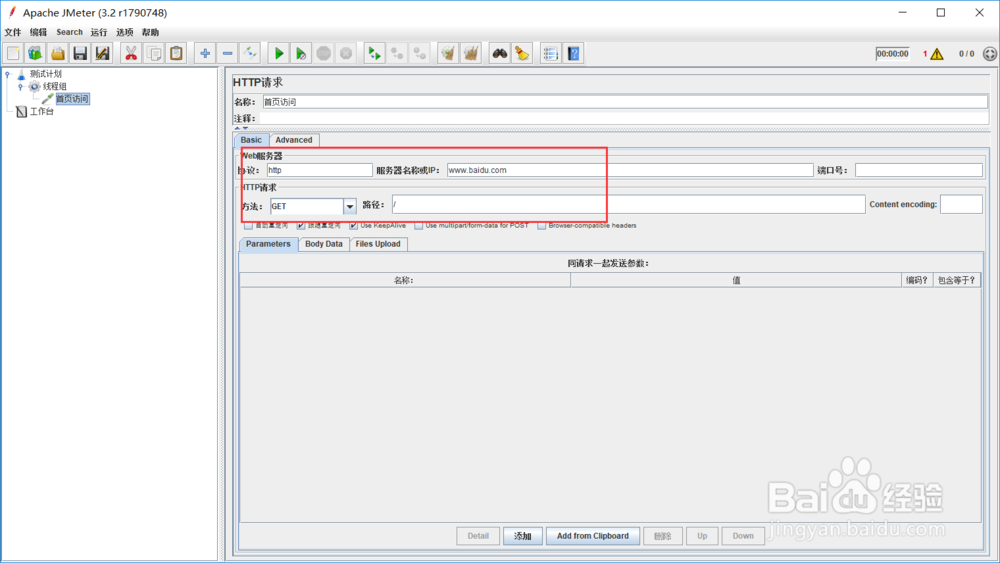The image size is (1000, 563).
Task: Open the Search menu
Action: (70, 32)
